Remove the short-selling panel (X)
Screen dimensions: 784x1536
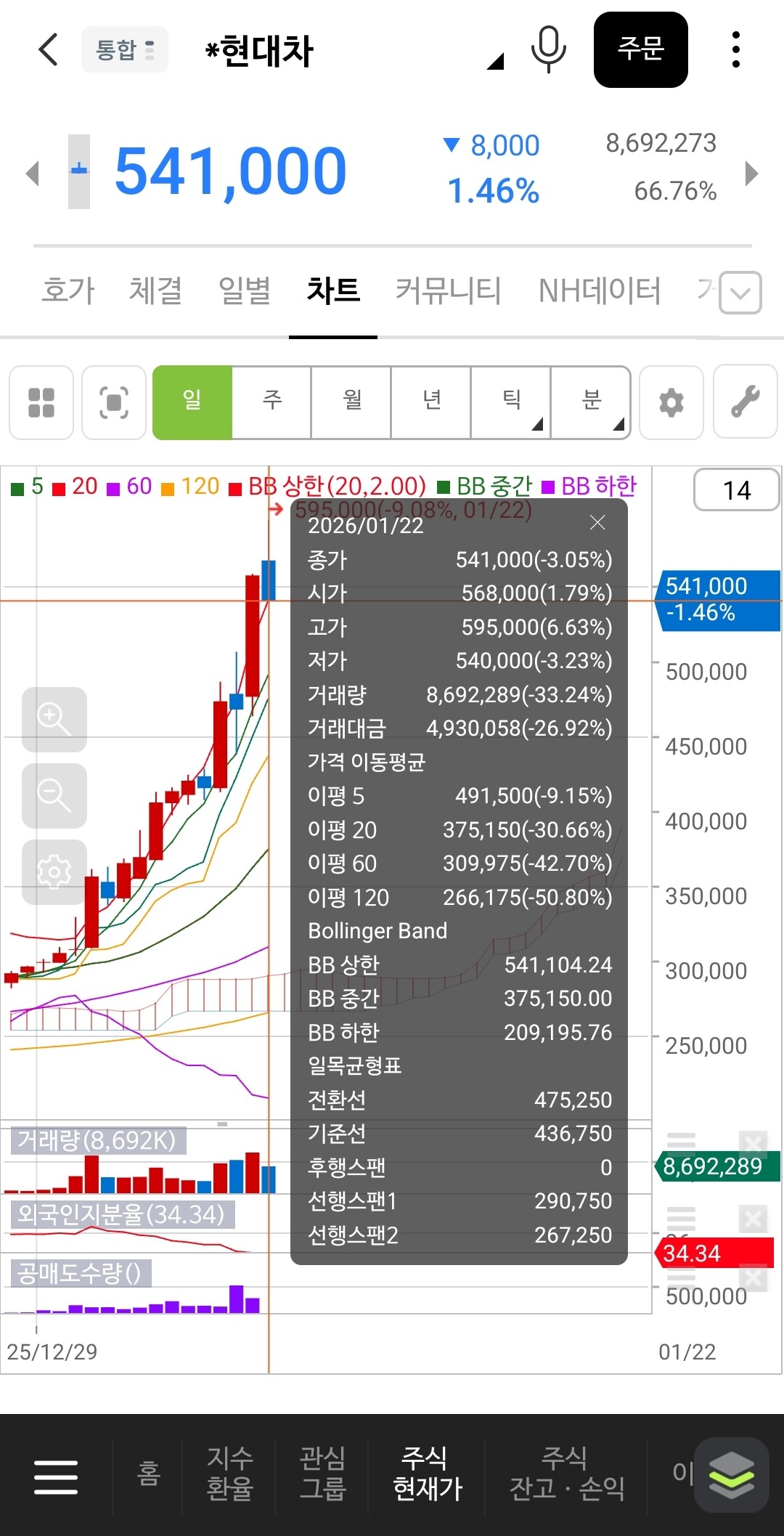(754, 1278)
